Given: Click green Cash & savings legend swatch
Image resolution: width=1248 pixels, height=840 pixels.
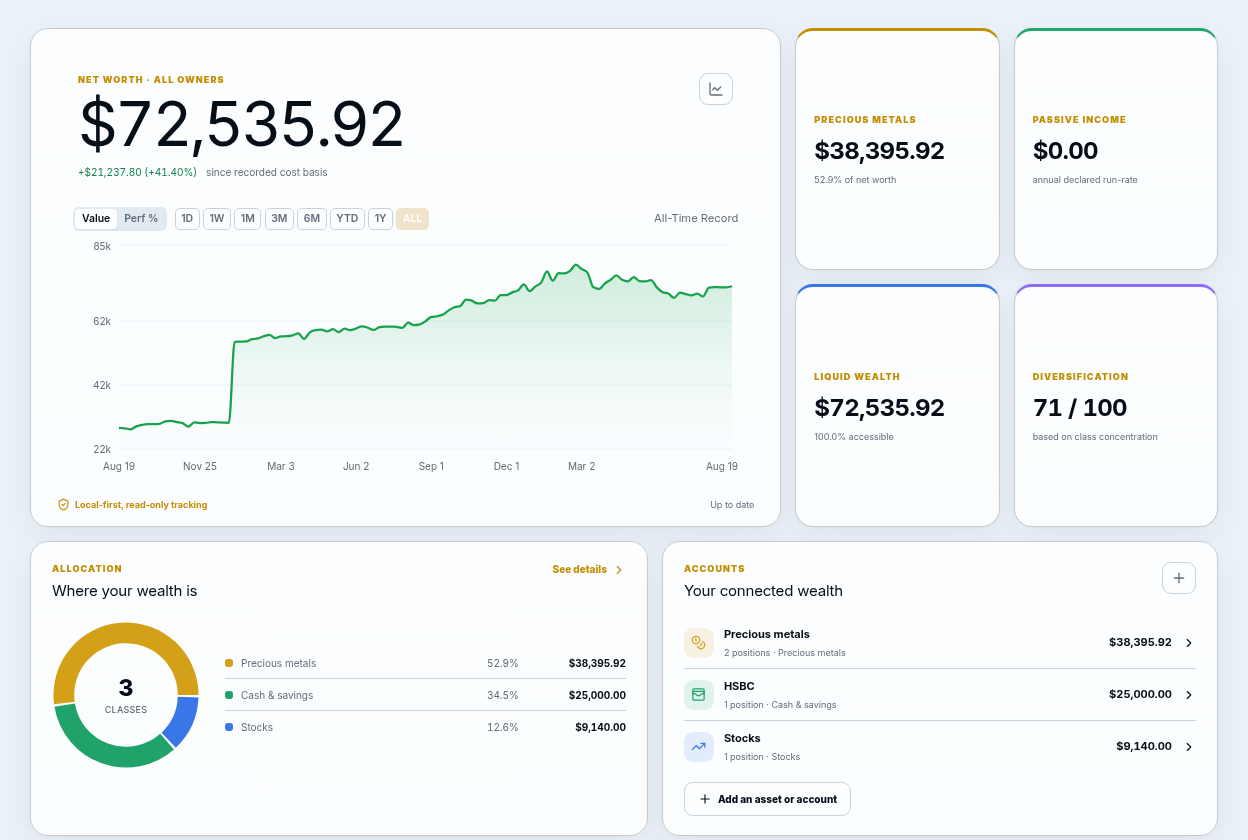Looking at the screenshot, I should tap(229, 695).
